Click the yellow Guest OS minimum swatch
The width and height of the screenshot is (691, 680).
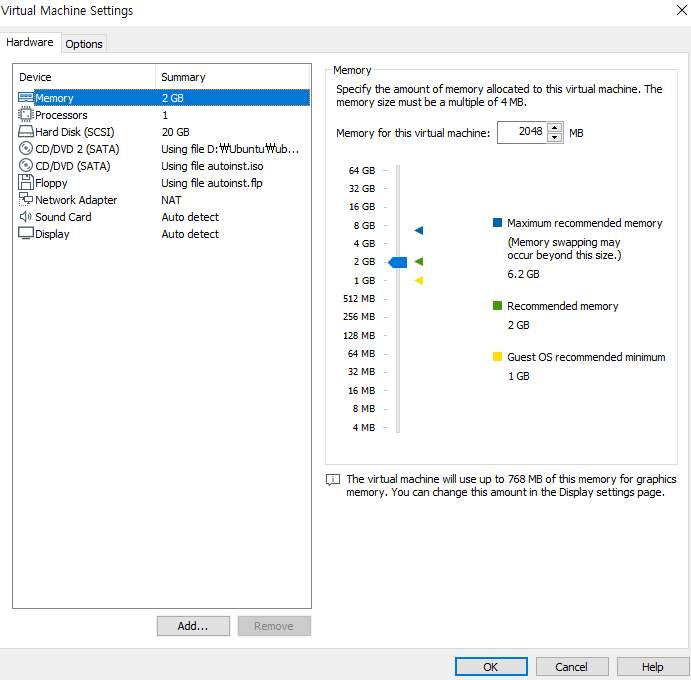pyautogui.click(x=497, y=357)
